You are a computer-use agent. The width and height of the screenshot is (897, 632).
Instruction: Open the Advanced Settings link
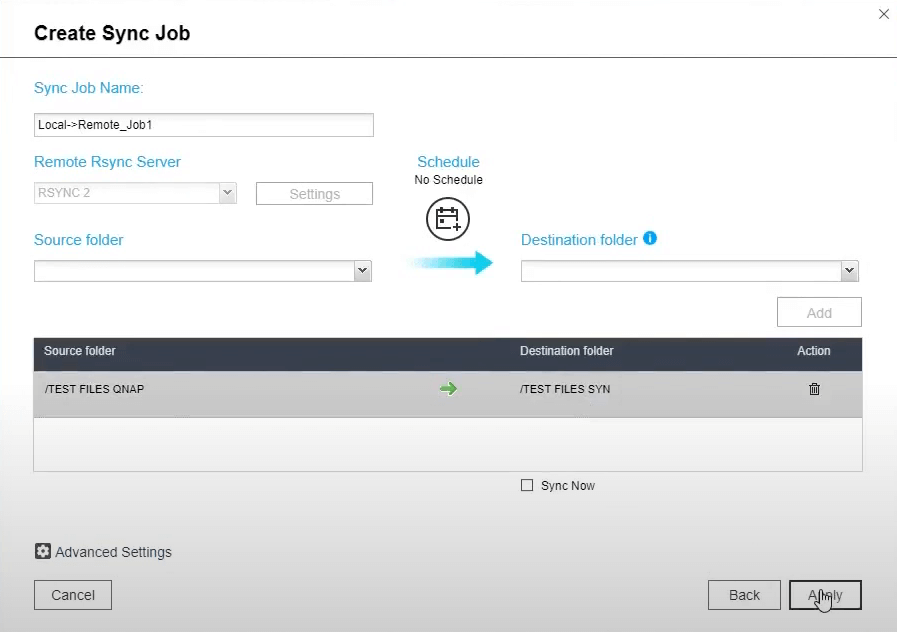(x=113, y=552)
